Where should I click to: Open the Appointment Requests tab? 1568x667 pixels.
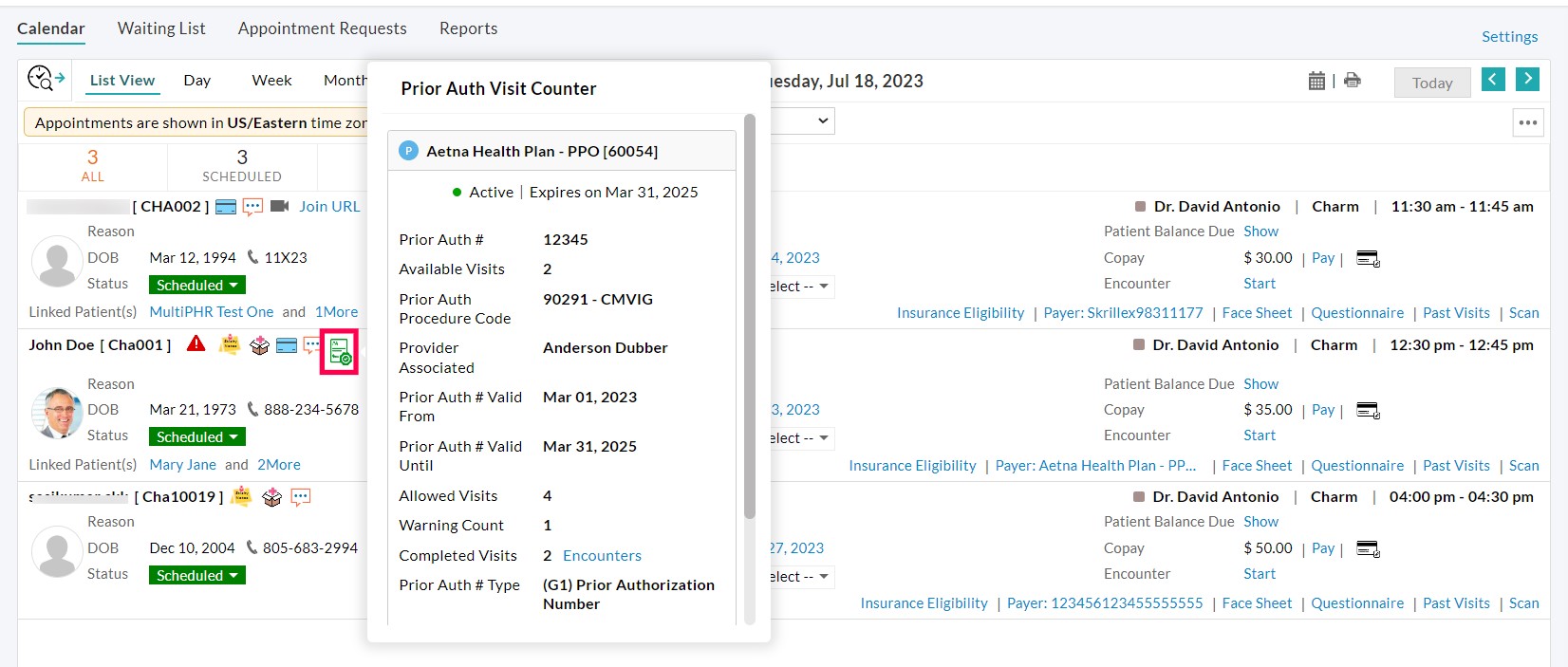tap(323, 28)
